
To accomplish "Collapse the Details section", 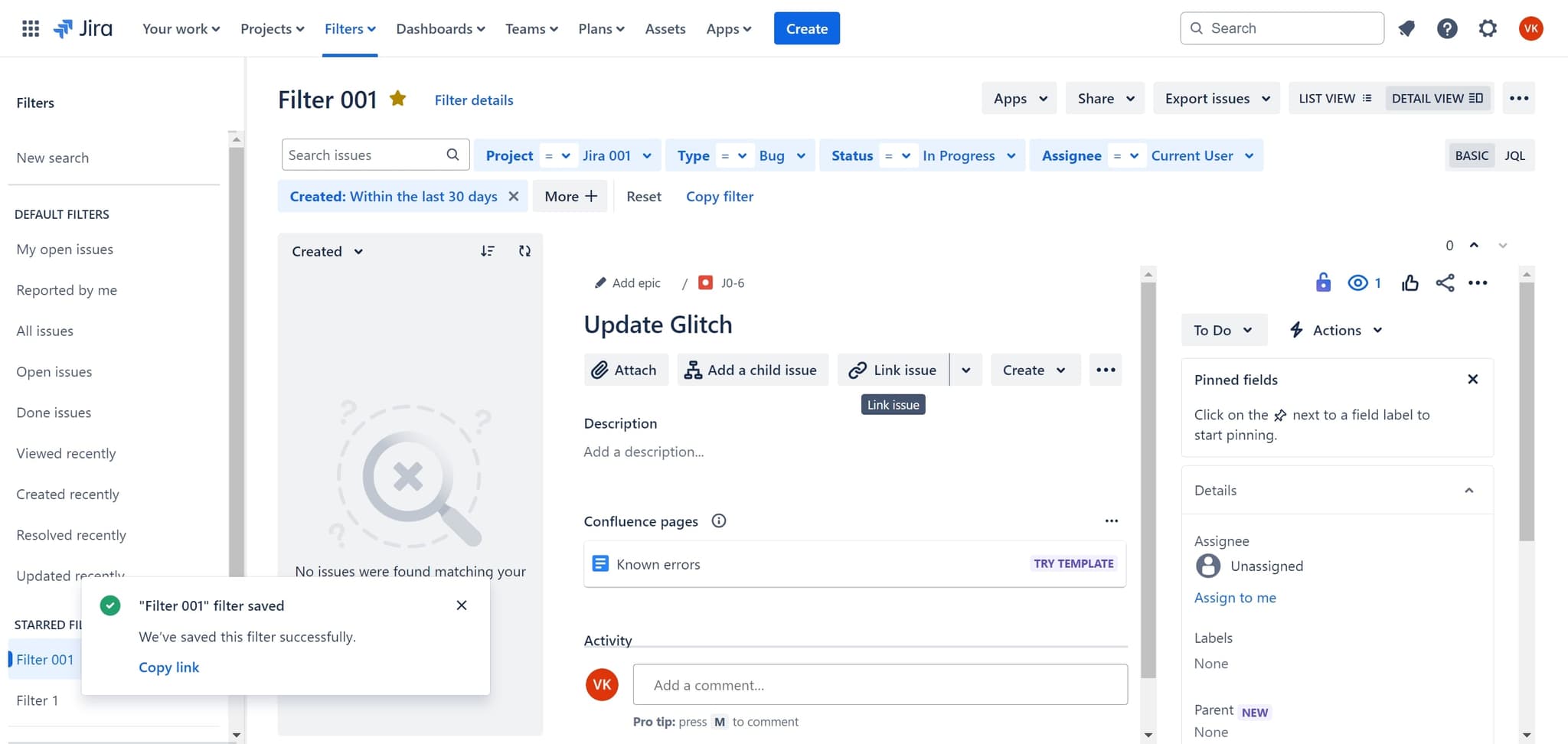I will point(1468,491).
